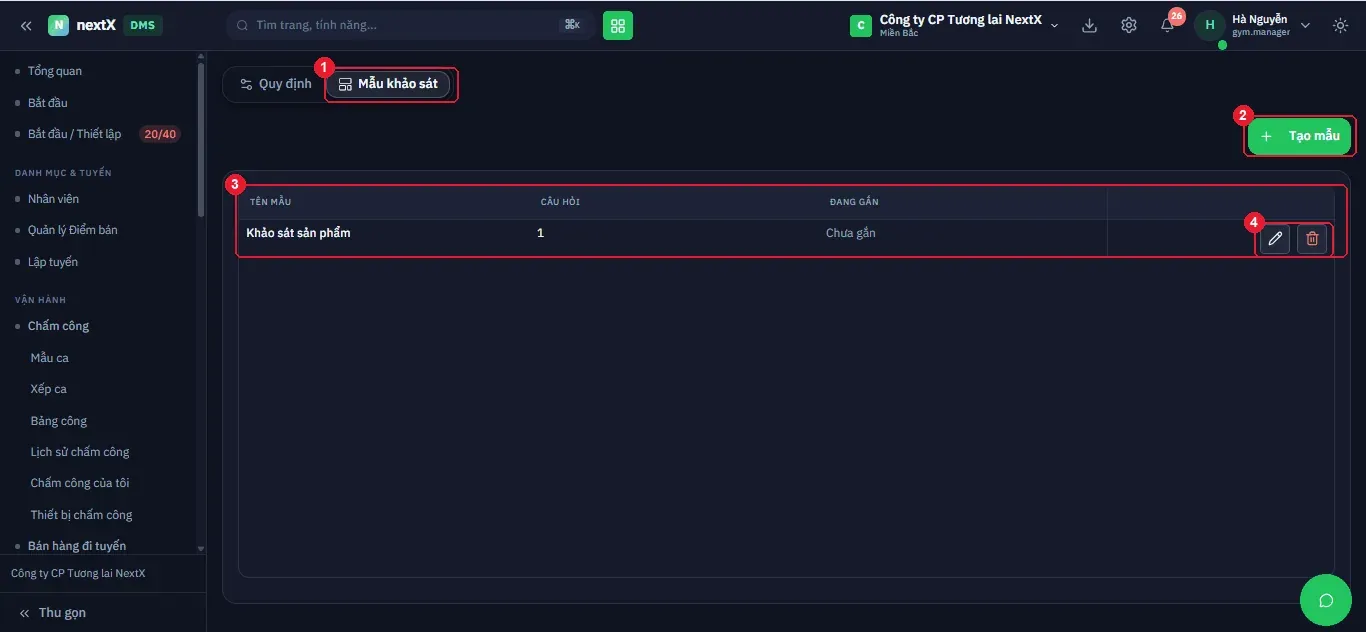Click the Khảo sát sản phẩm template name

pos(298,233)
